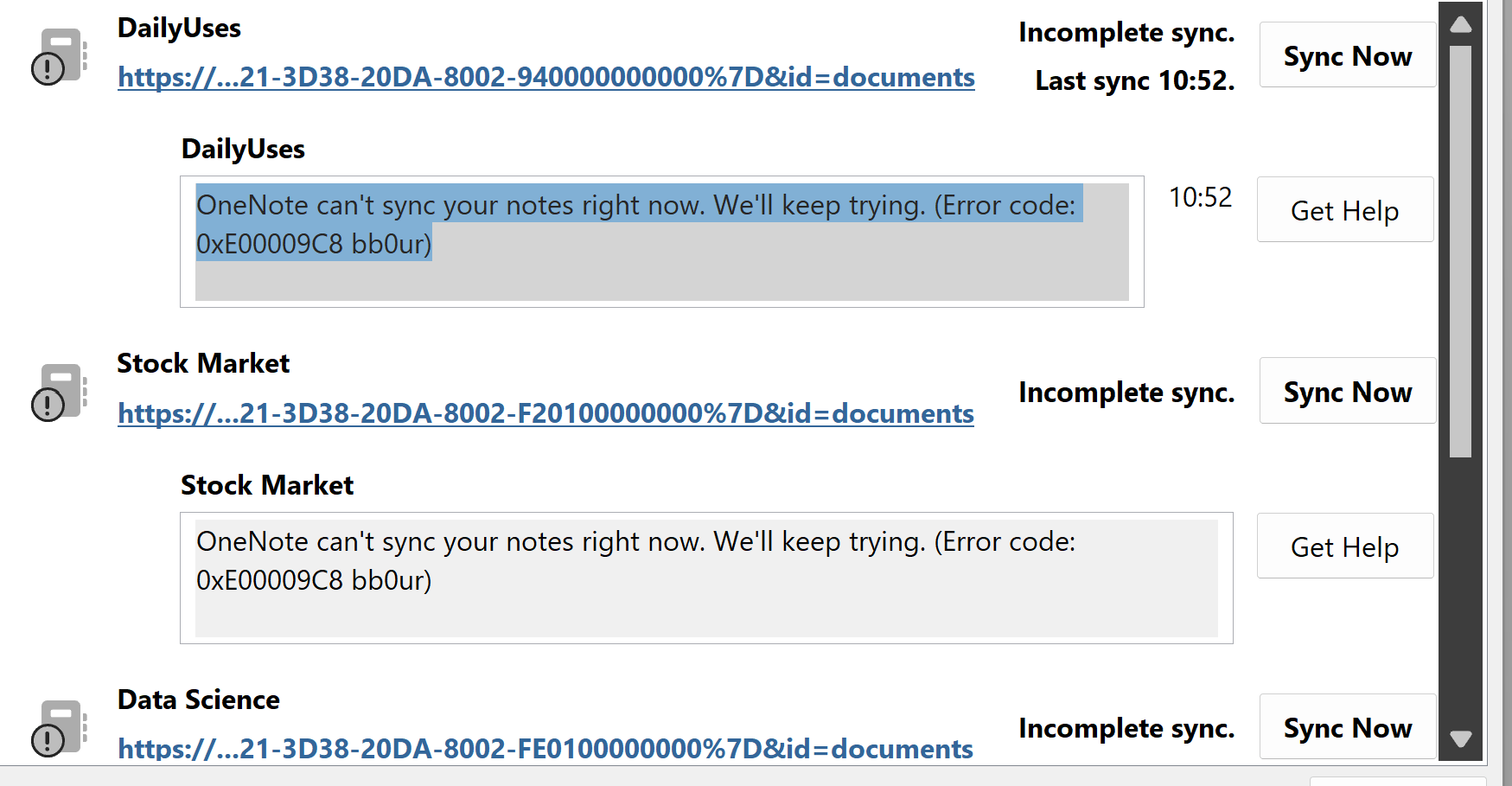Select the Stock Market section heading
1512x786 pixels.
coord(267,485)
